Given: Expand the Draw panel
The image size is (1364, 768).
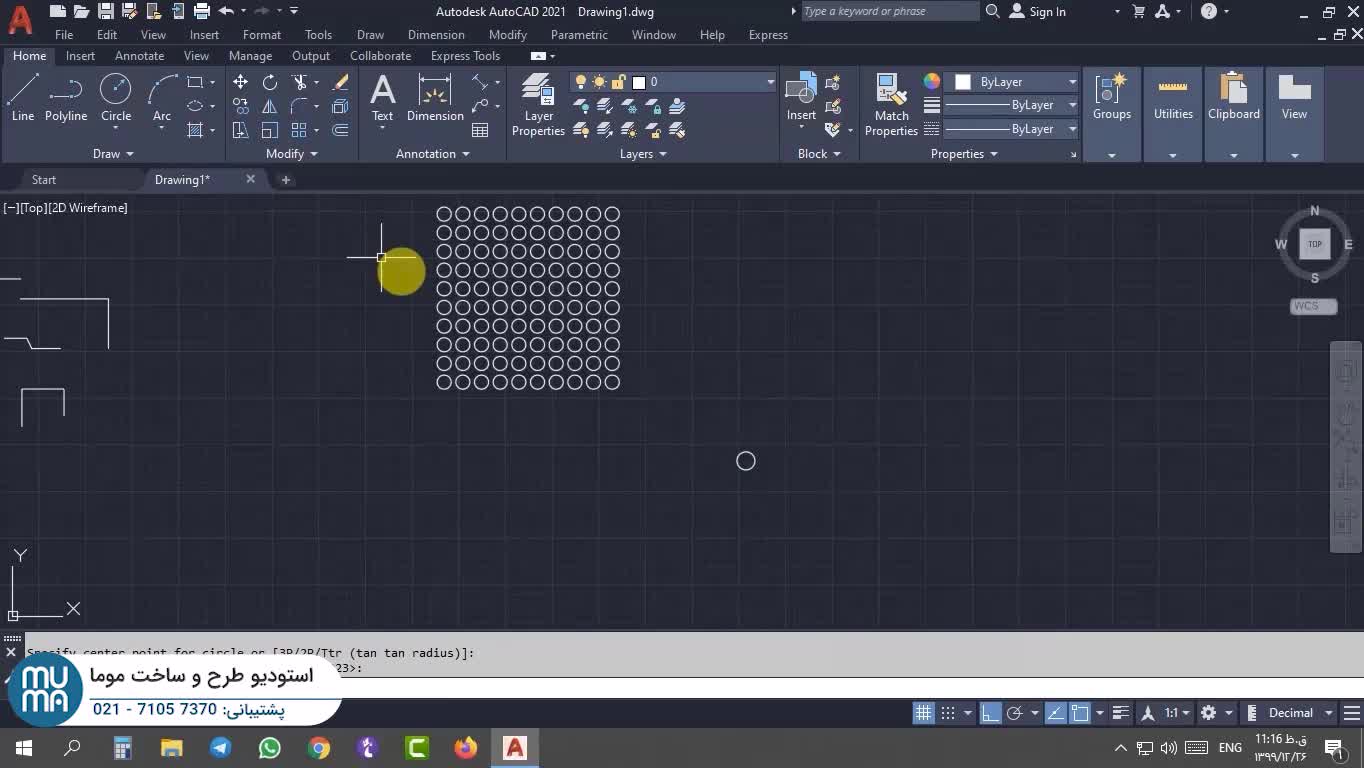Looking at the screenshot, I should (112, 154).
